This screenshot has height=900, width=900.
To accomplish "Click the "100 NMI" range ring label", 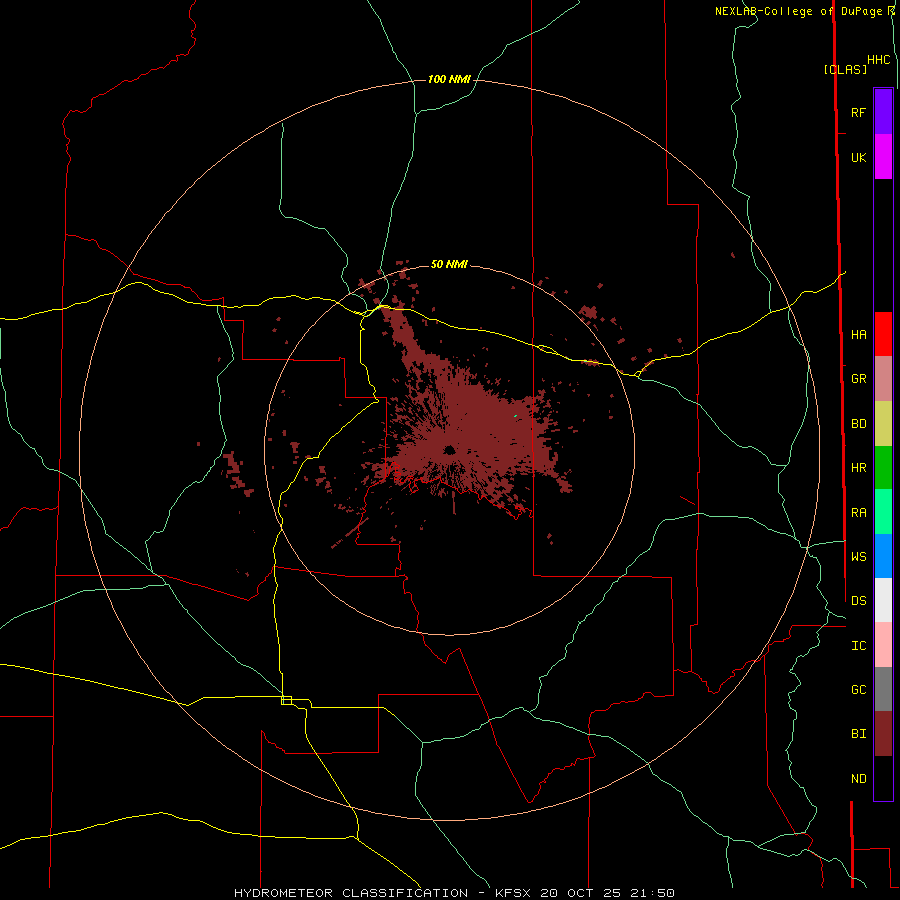I will pos(449,79).
